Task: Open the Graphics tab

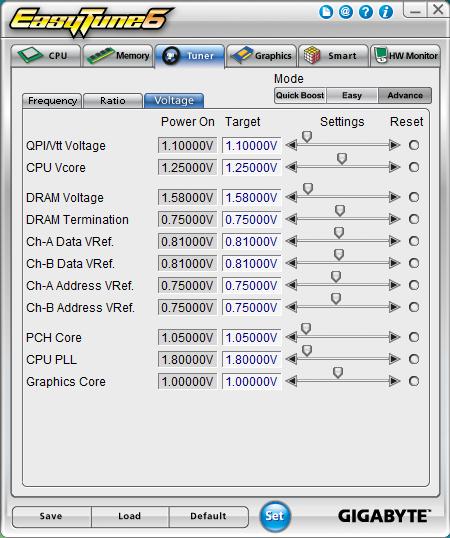Action: [x=261, y=56]
